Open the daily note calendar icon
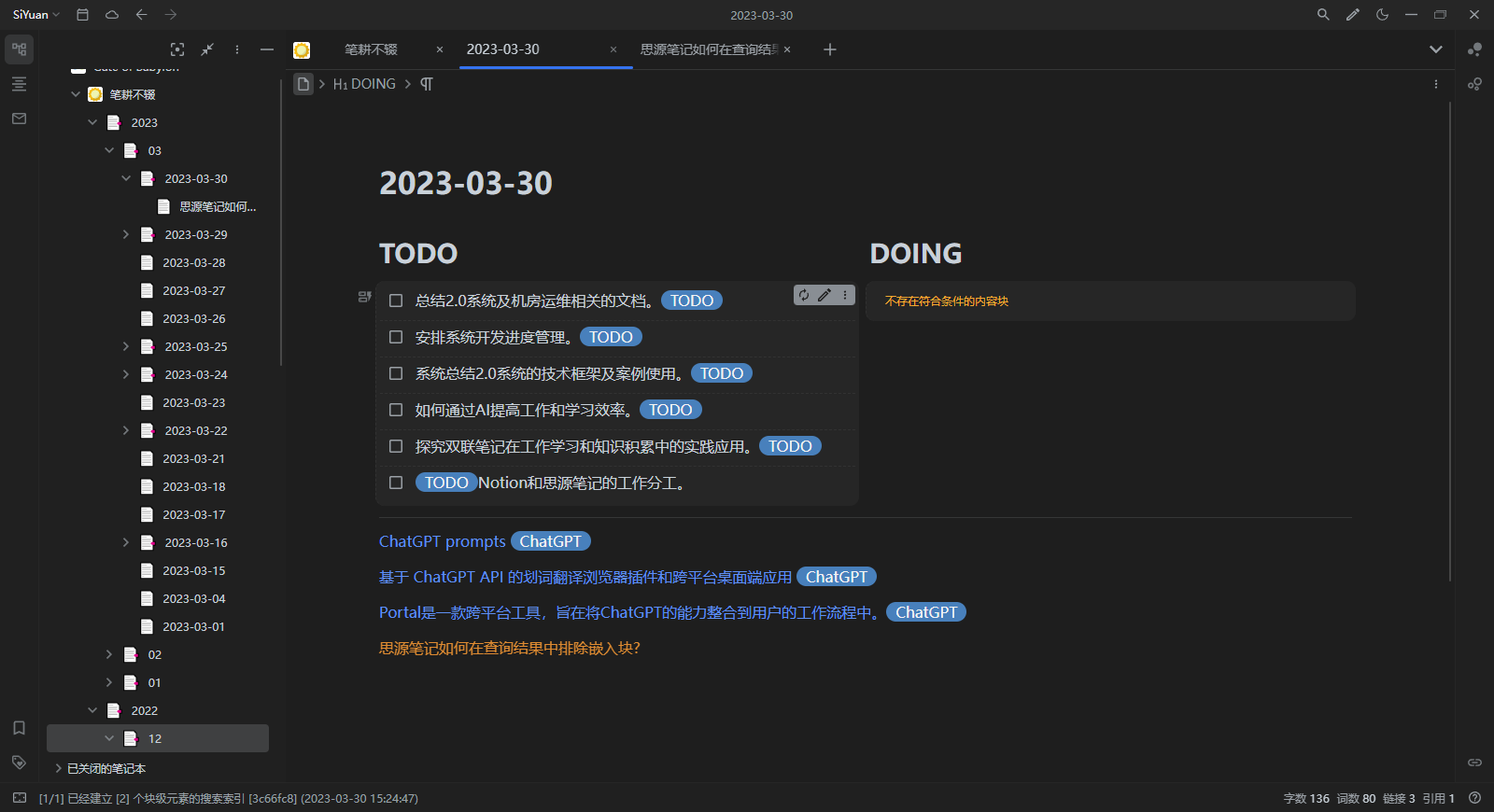The width and height of the screenshot is (1494, 812). click(x=82, y=15)
